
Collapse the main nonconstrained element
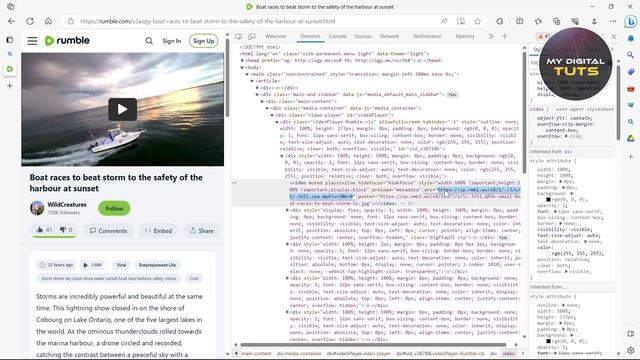tap(247, 74)
